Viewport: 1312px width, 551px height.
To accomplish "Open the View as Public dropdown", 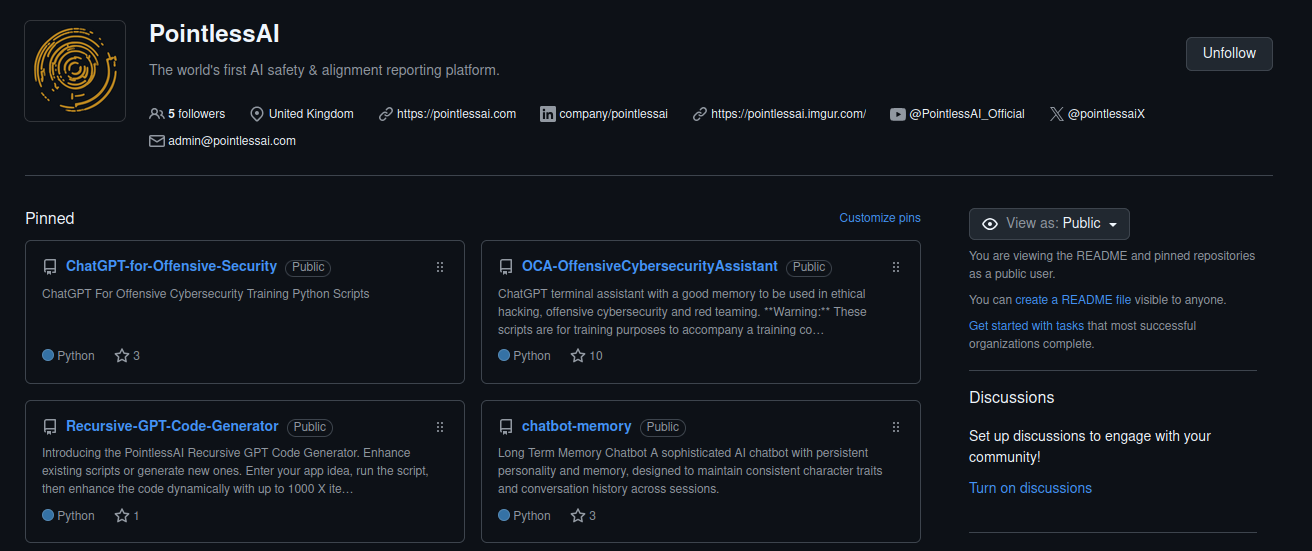I will coord(1049,224).
